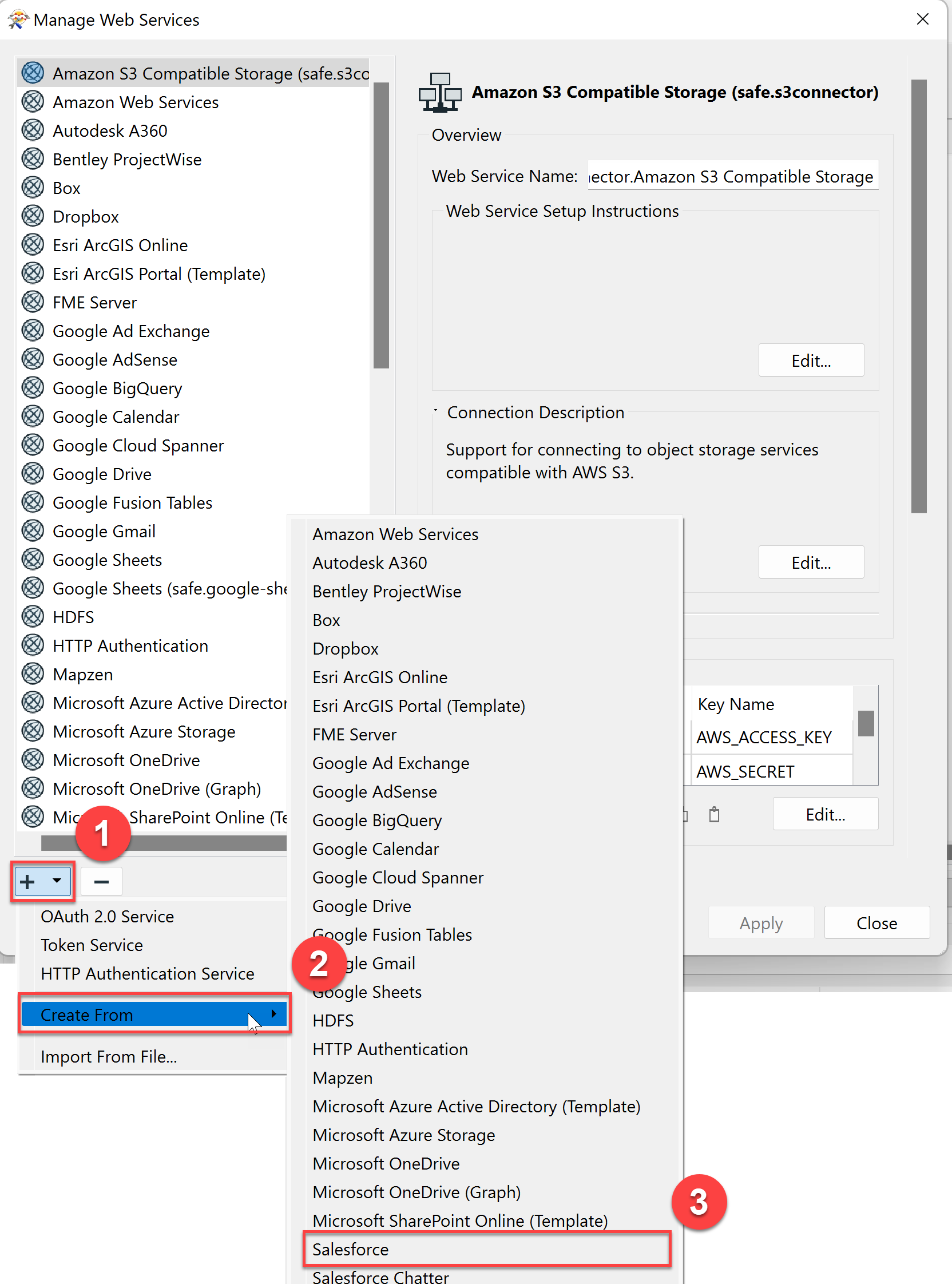Click the Google BigQuery service icon

click(33, 388)
